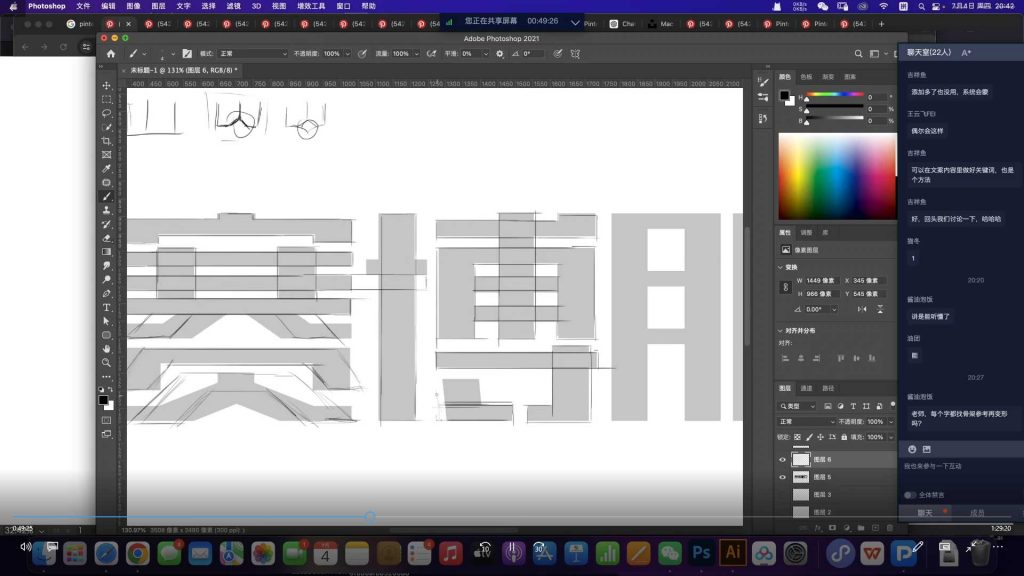Open the layer blend mode dropdown showing 正常

pyautogui.click(x=806, y=422)
